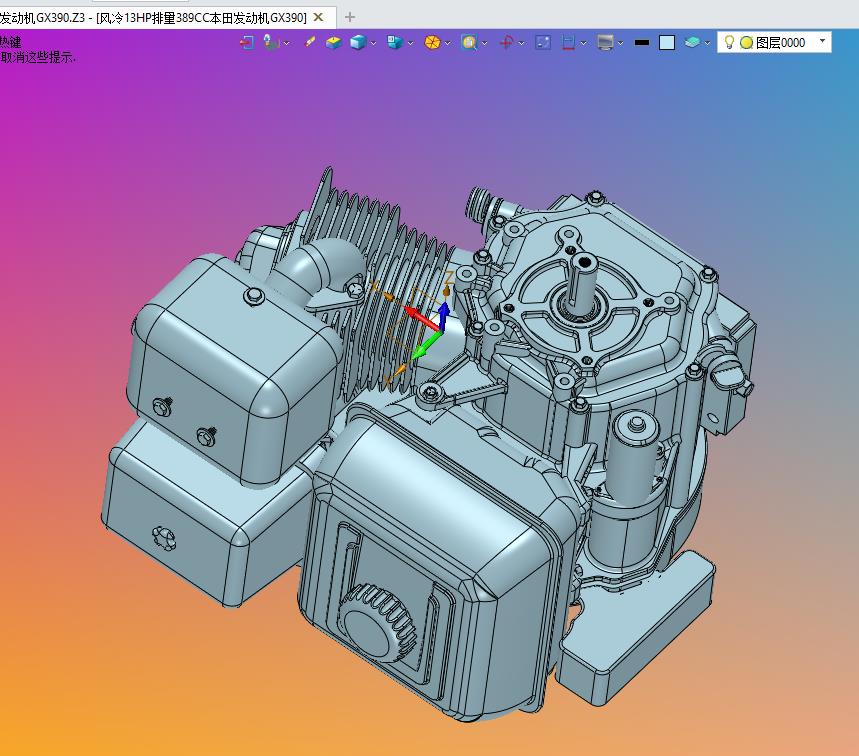Click the green Y axis arrow of triad

coord(427,346)
